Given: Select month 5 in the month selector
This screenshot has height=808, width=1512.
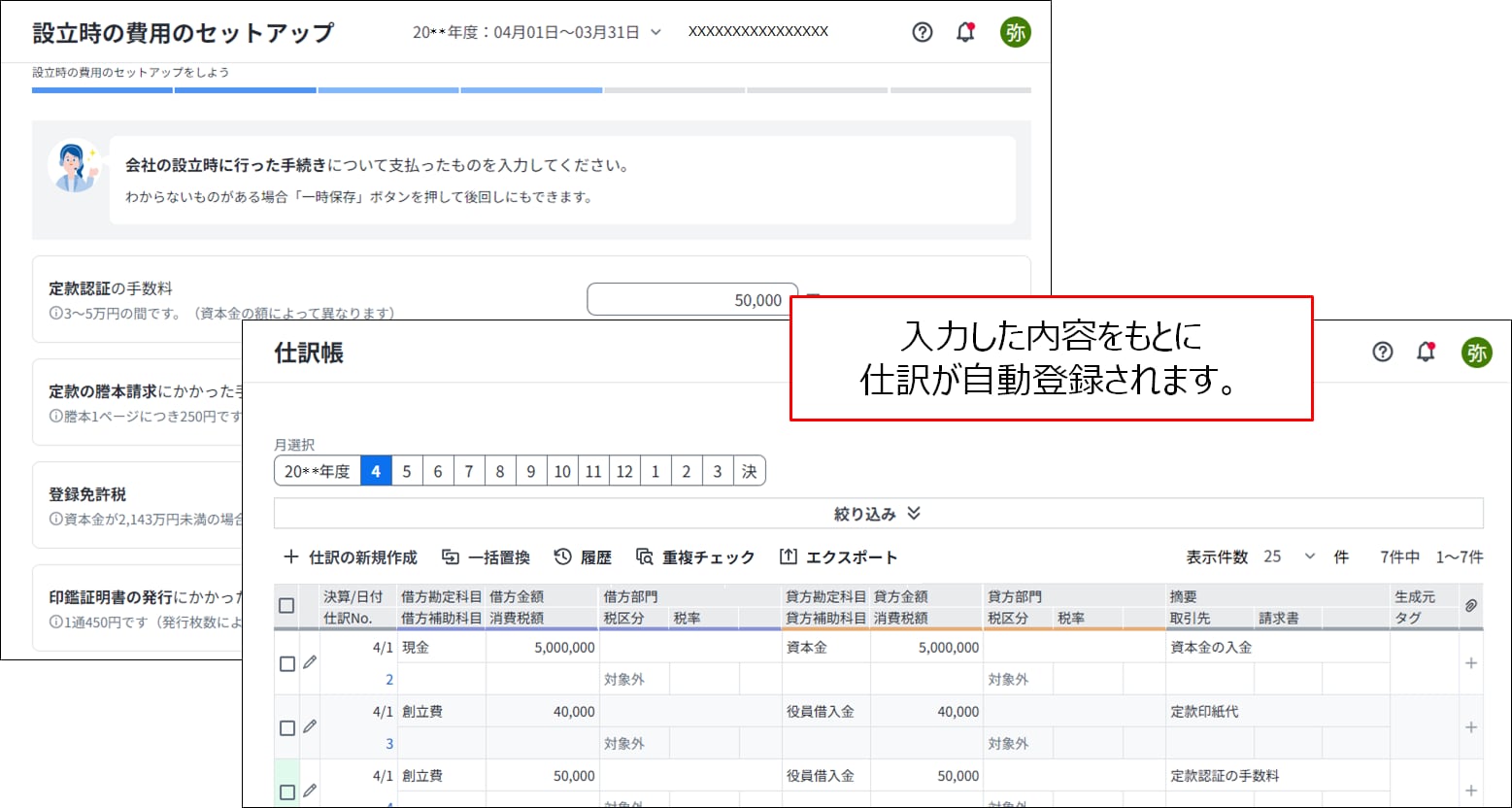Looking at the screenshot, I should coord(406,471).
